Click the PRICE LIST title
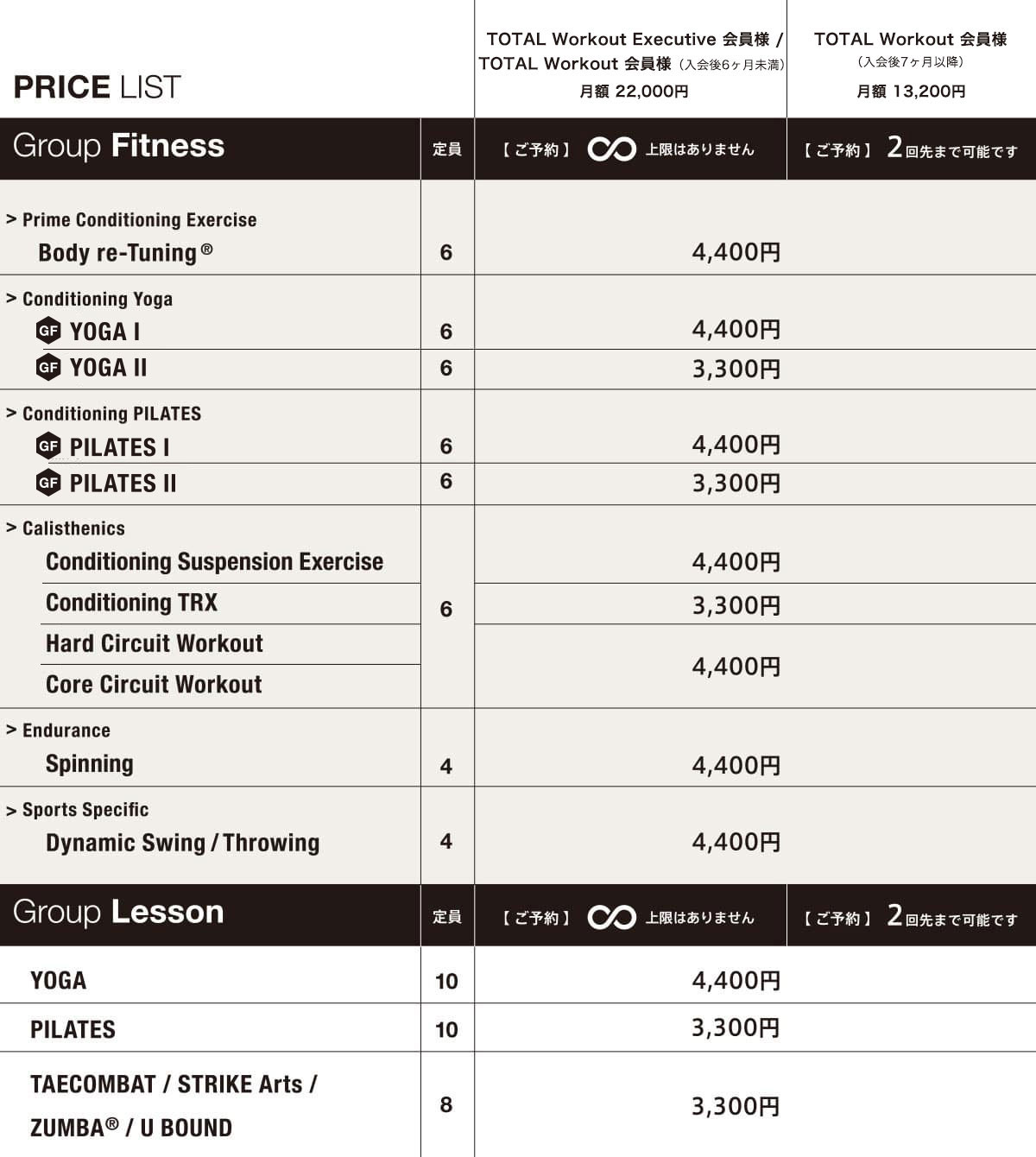Image resolution: width=1036 pixels, height=1157 pixels. pyautogui.click(x=97, y=87)
